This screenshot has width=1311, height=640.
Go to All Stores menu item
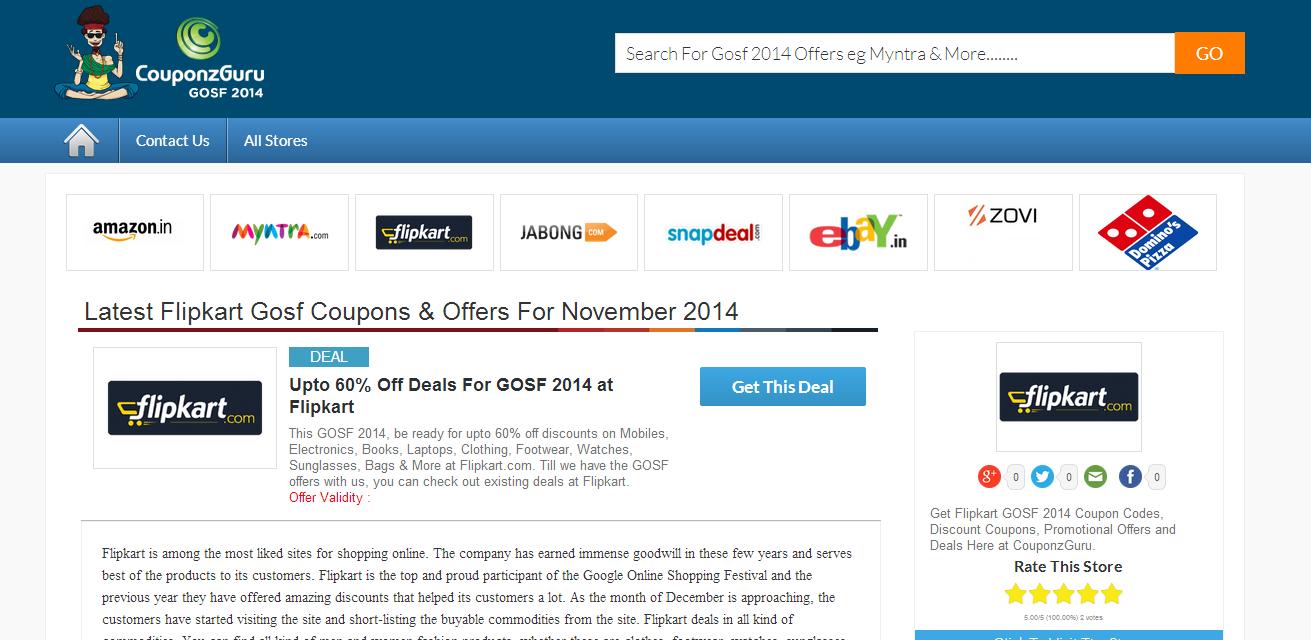[x=276, y=140]
